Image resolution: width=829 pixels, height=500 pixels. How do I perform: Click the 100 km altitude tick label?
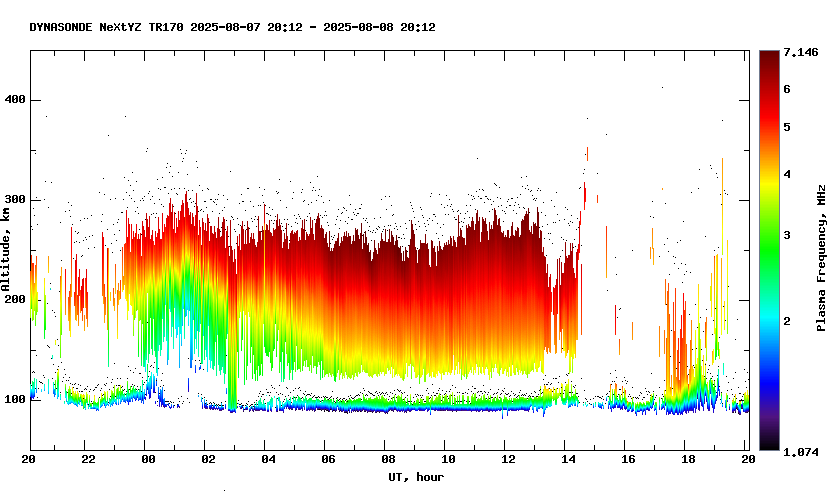coord(14,400)
